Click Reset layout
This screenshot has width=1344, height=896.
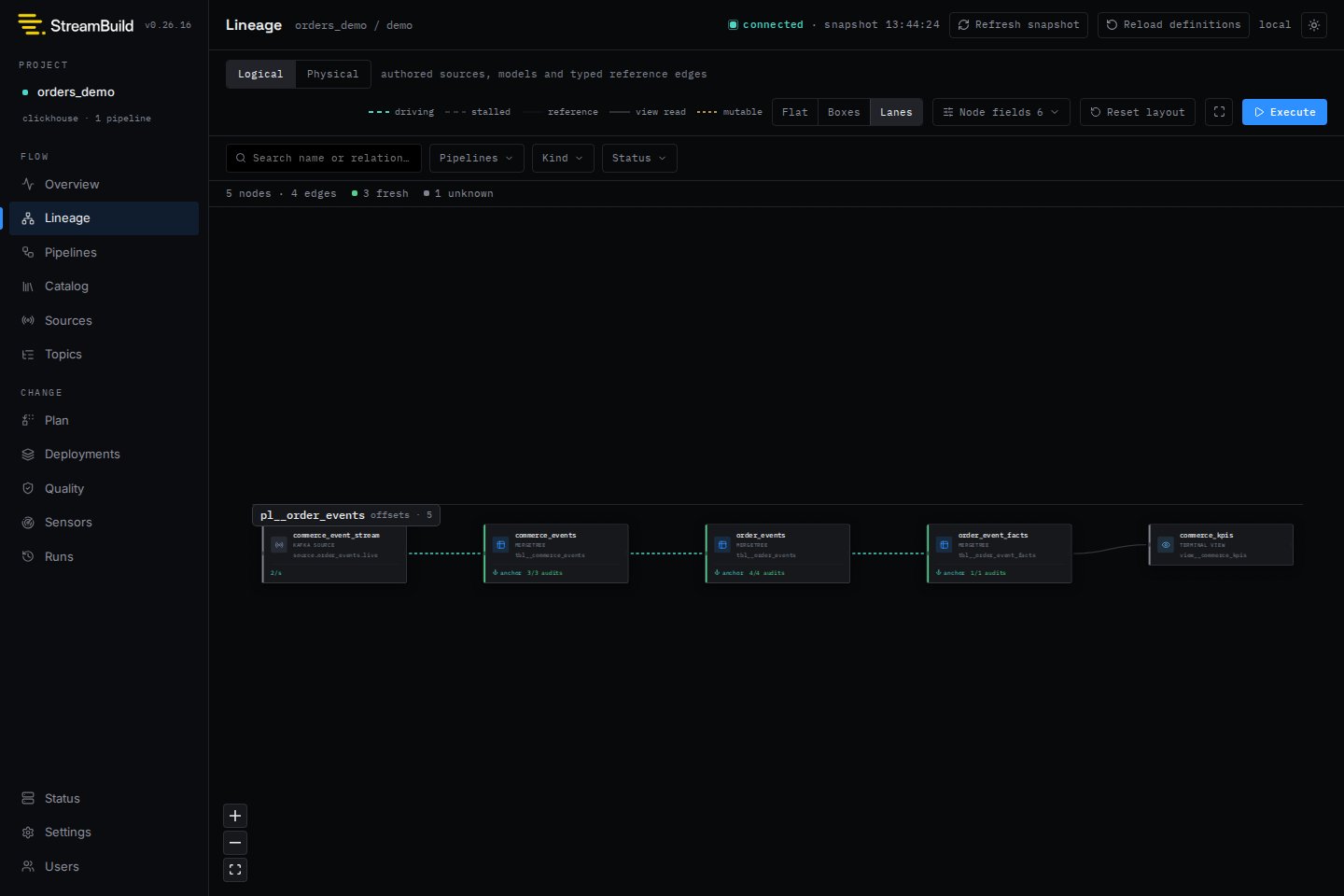tap(1138, 112)
